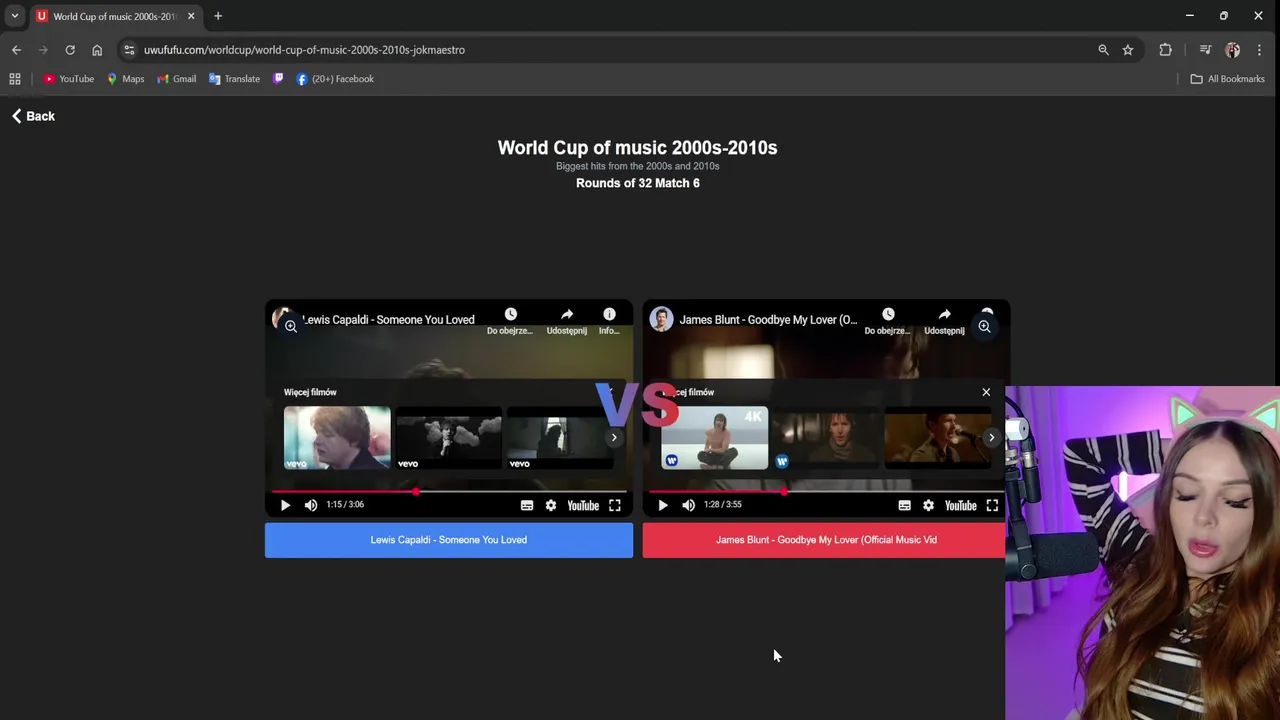This screenshot has height=720, width=1280.
Task: Show next suggested videos for James Blunt
Action: [991, 437]
